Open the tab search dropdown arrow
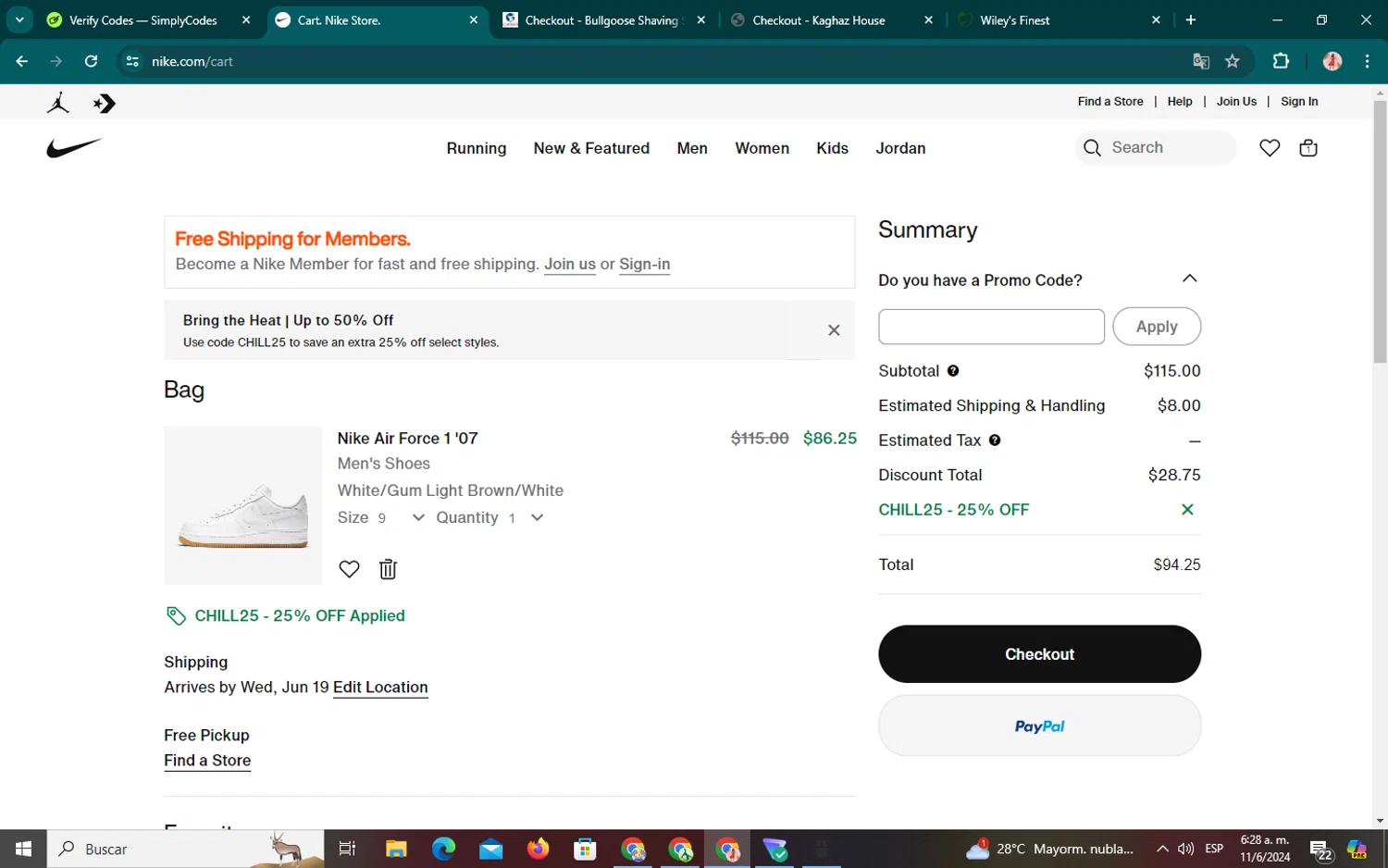The height and width of the screenshot is (868, 1388). (19, 19)
